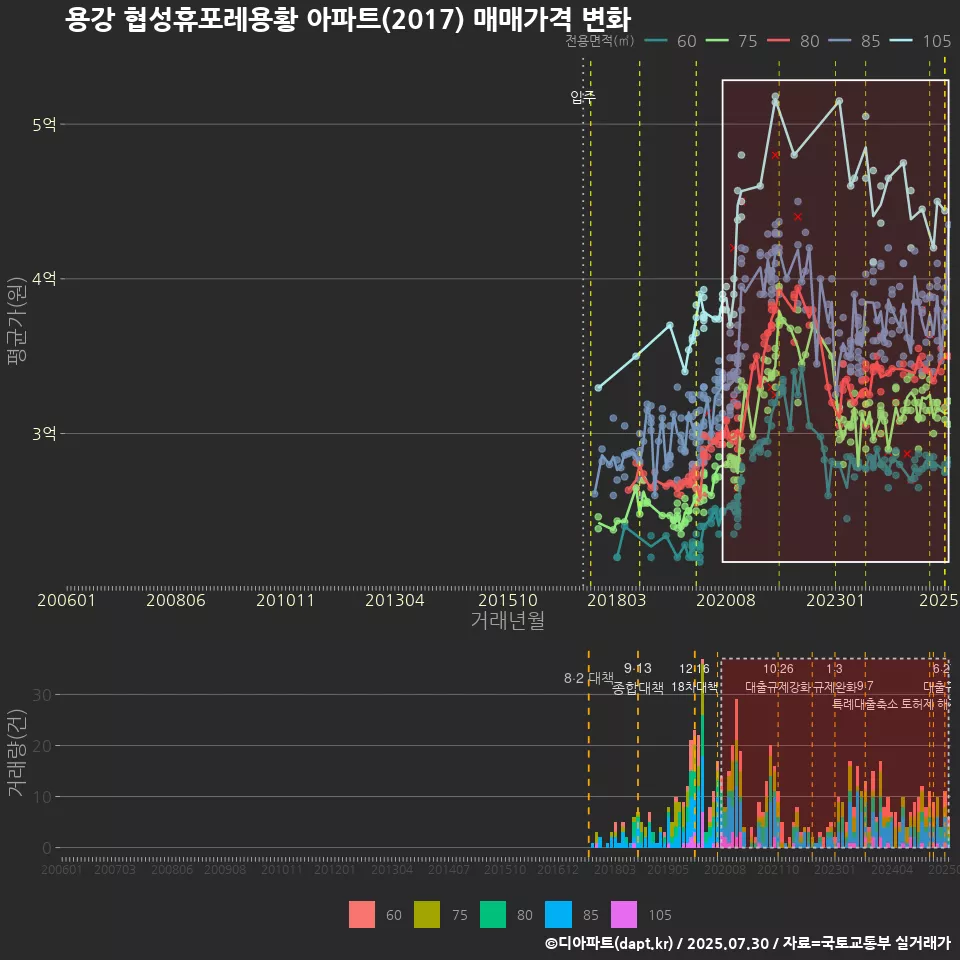Click the chart title 용강 협성휴포레용황 아파트(2017) 매매가격 변화
This screenshot has width=960, height=960.
click(x=347, y=18)
